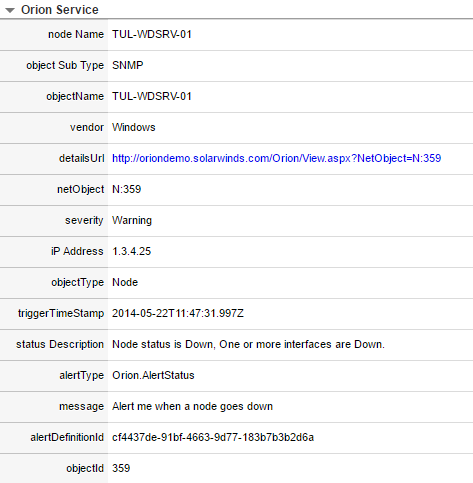Screen dimensions: 473x483
Task: Select the objectType value Node
Action: pos(125,282)
